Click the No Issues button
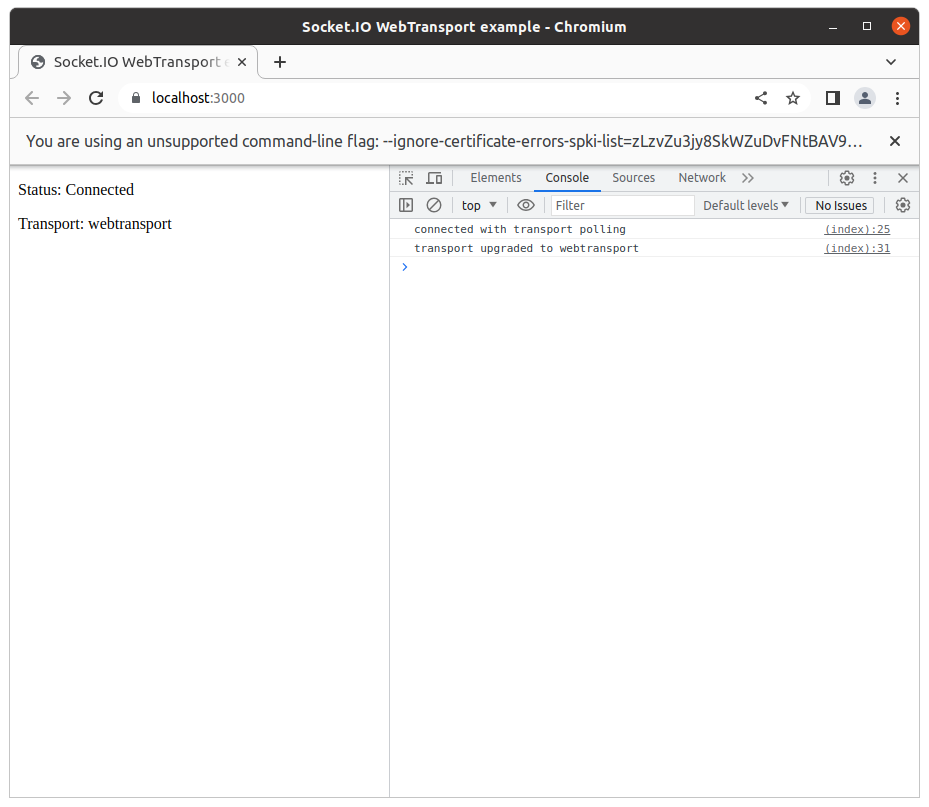 [839, 205]
